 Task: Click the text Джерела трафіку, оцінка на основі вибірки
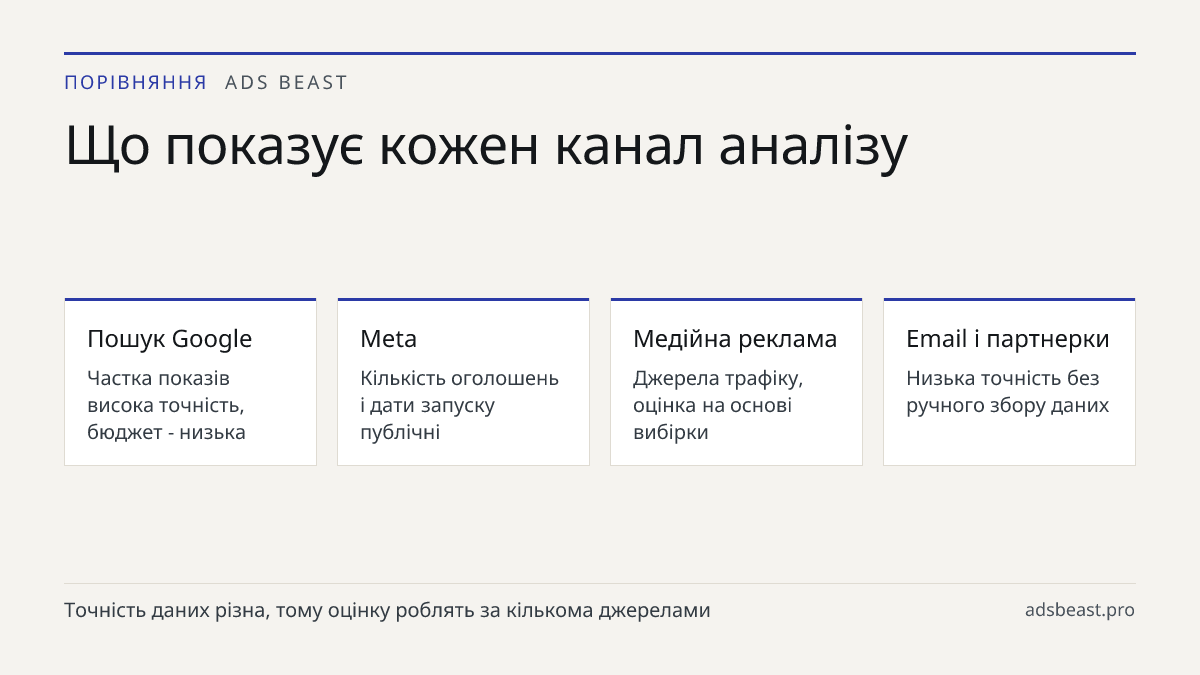point(718,405)
